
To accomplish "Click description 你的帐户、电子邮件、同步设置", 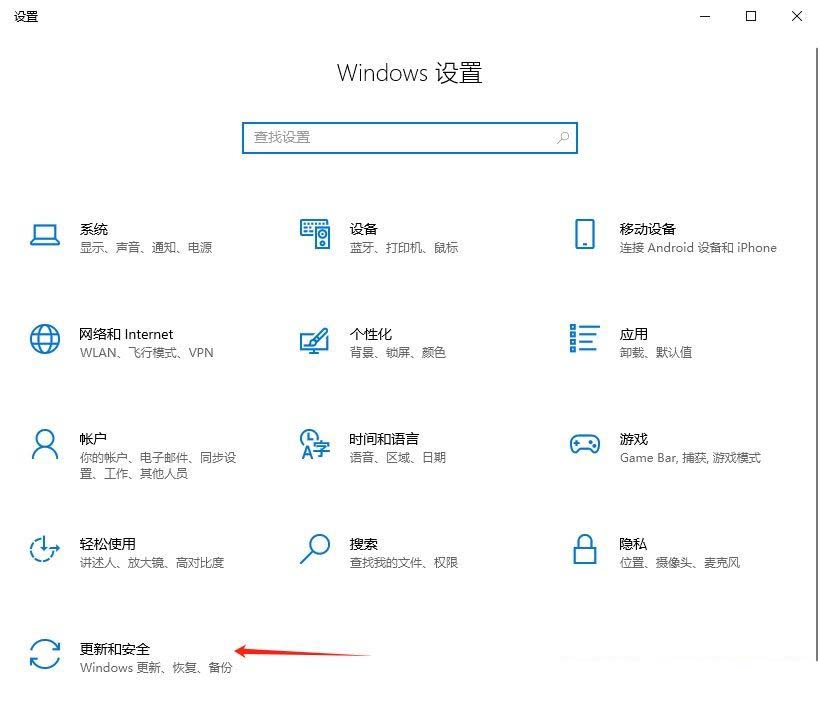I will pyautogui.click(x=158, y=465).
